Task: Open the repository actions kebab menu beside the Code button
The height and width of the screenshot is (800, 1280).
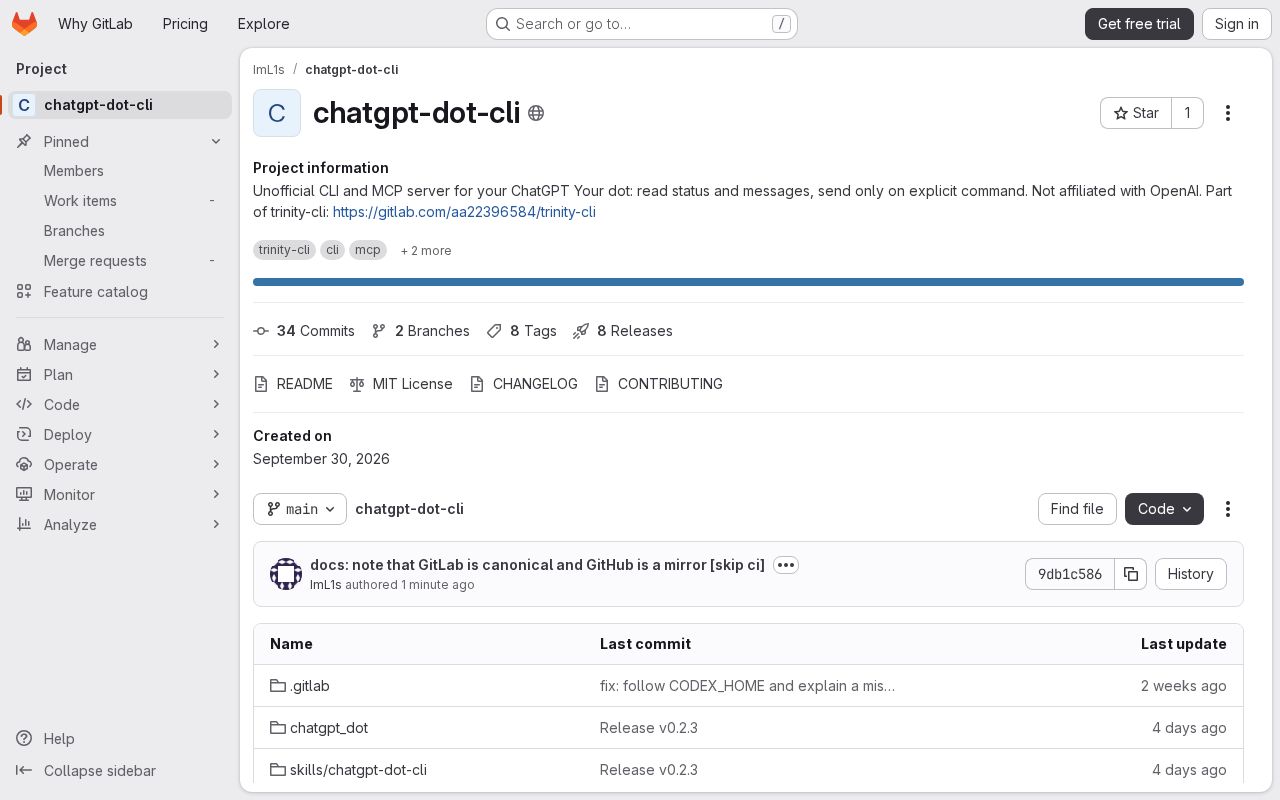Action: tap(1228, 509)
